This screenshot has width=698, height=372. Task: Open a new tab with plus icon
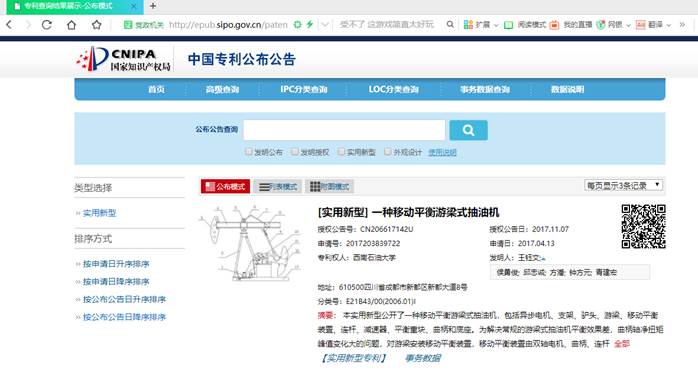[153, 6]
